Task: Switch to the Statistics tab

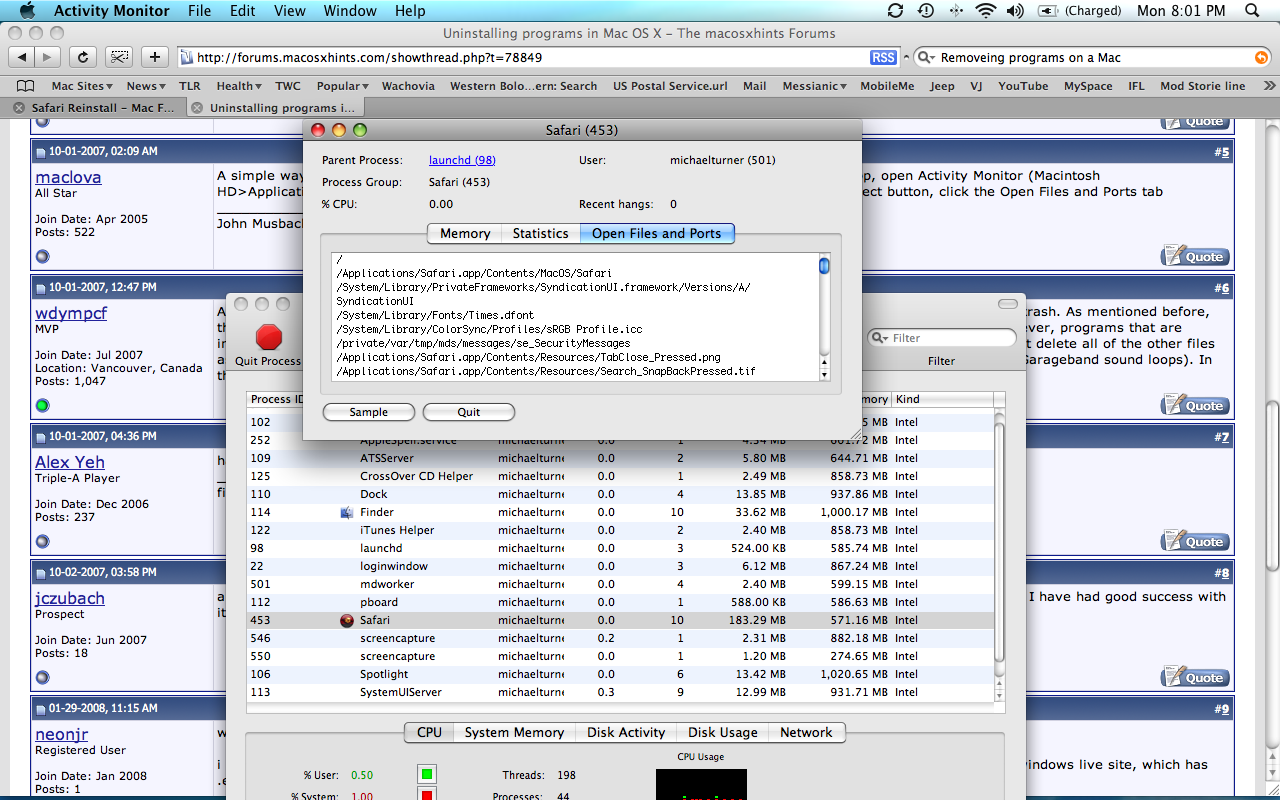Action: coord(540,233)
